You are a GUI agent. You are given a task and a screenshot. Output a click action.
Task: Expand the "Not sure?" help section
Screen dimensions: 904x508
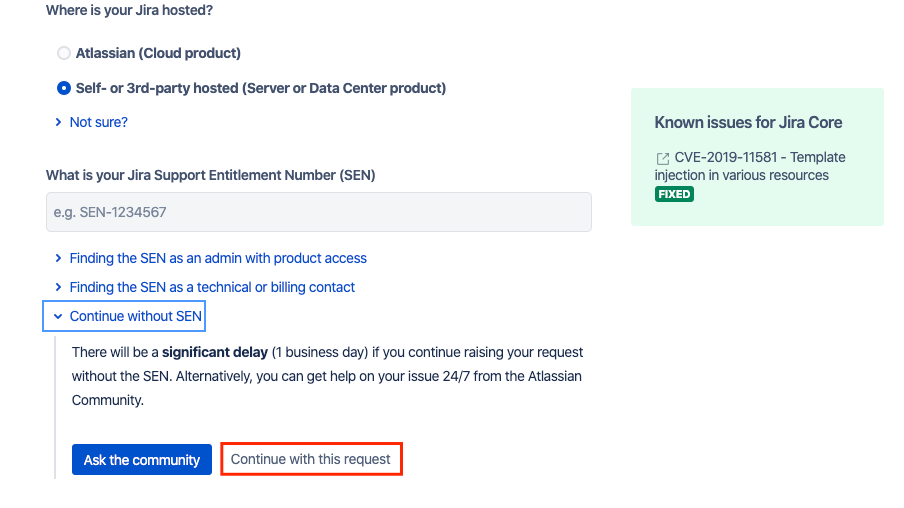tap(98, 122)
